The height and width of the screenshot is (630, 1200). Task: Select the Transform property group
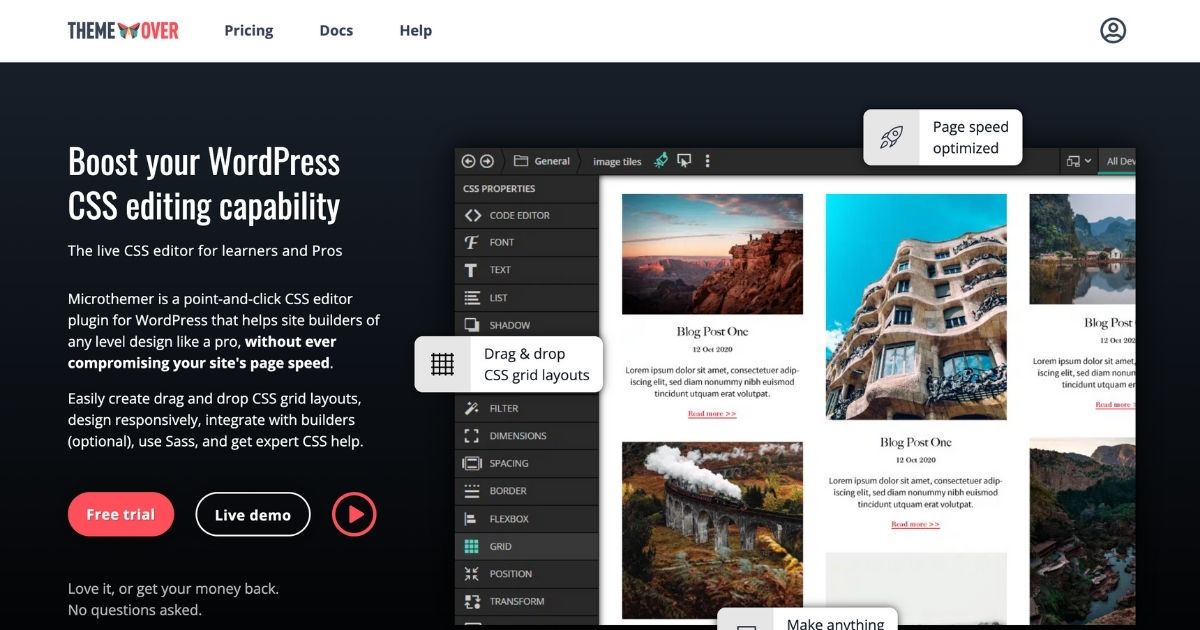(x=527, y=601)
